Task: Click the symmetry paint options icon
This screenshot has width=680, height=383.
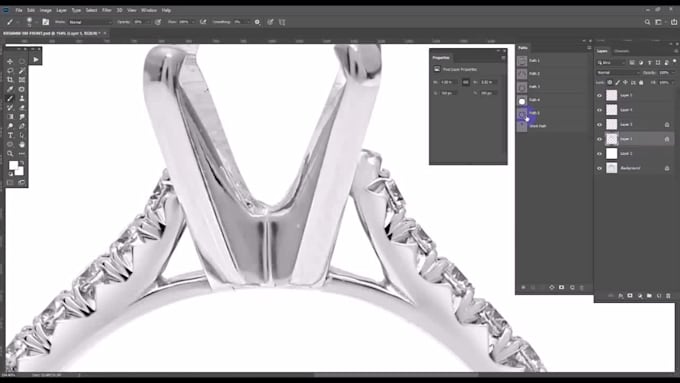Action: pos(282,22)
